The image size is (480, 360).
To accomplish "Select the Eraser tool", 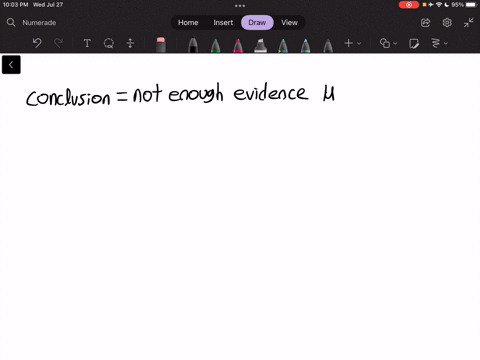I will [x=161, y=44].
